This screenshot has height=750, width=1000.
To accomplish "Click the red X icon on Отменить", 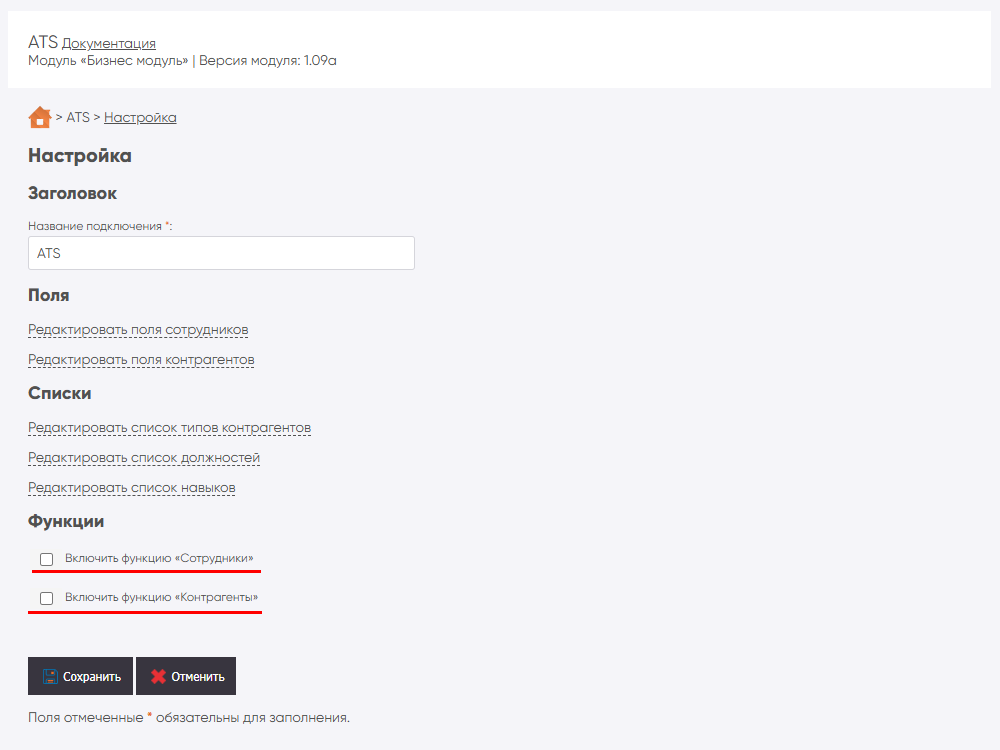I will point(158,676).
